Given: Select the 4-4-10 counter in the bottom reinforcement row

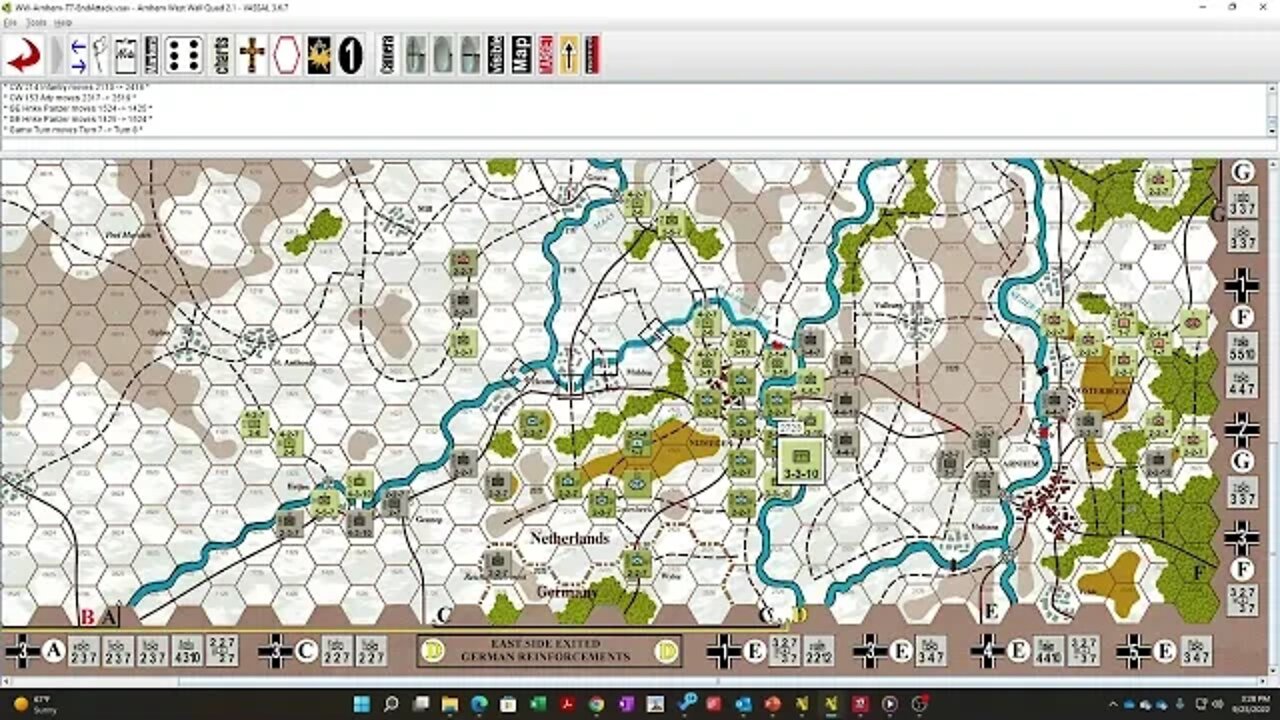Looking at the screenshot, I should [1049, 651].
